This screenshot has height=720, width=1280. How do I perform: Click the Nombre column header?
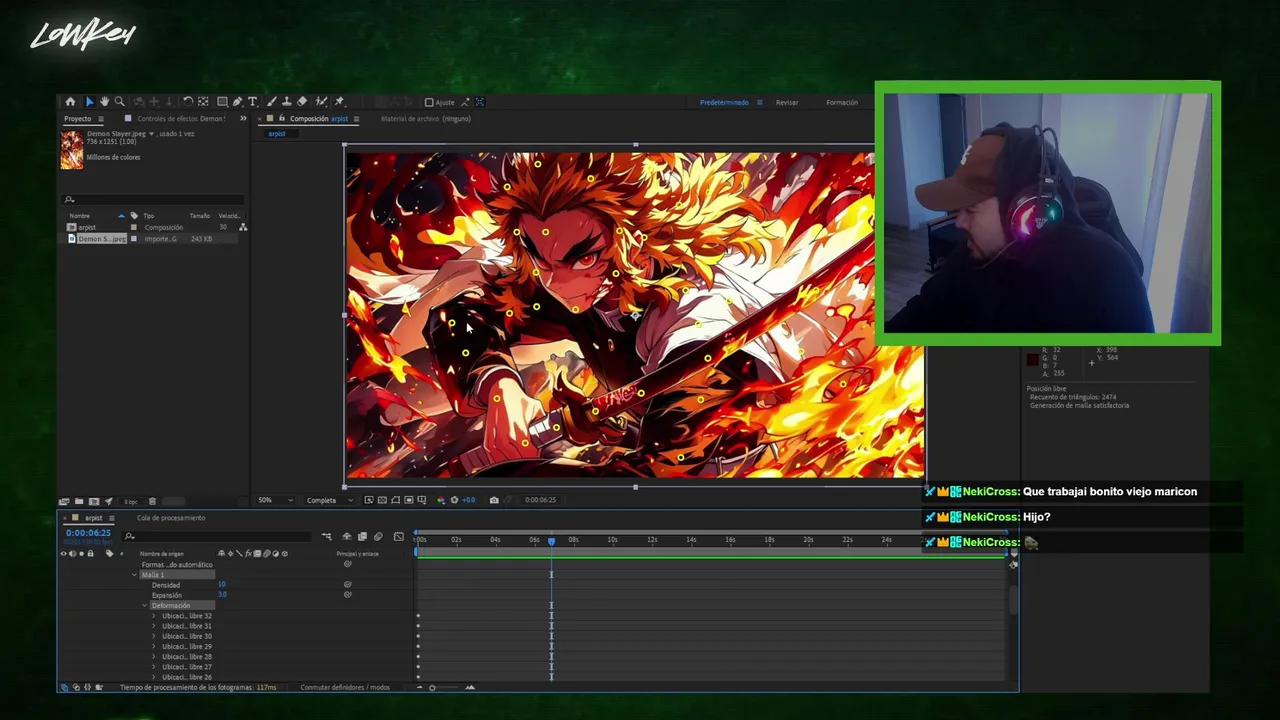click(x=79, y=215)
